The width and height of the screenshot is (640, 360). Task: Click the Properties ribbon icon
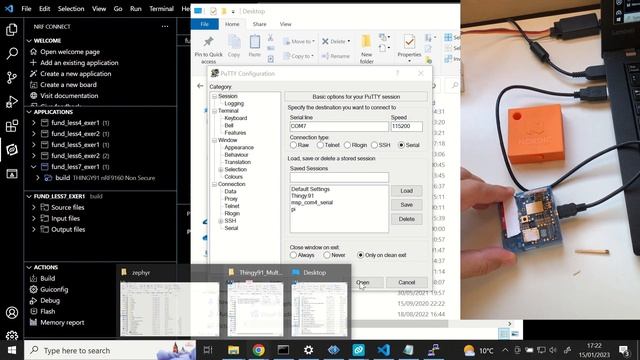[x=409, y=42]
